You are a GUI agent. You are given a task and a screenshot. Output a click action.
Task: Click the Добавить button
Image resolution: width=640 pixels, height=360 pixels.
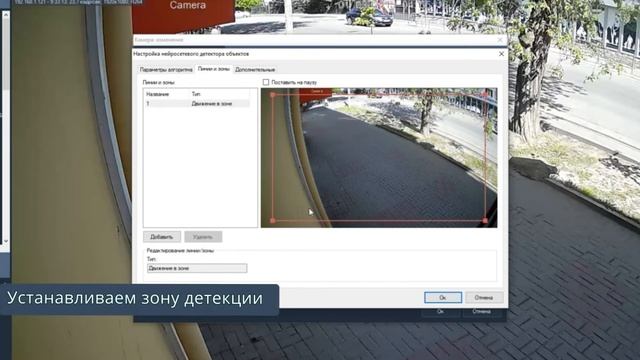pos(162,237)
